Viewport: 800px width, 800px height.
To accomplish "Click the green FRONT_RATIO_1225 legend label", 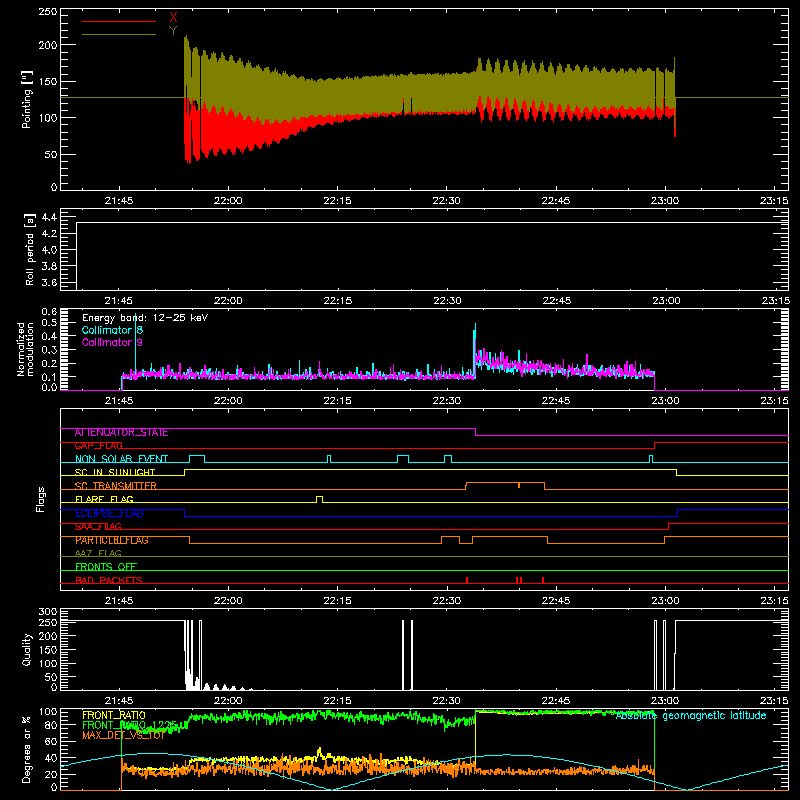I will coord(130,725).
